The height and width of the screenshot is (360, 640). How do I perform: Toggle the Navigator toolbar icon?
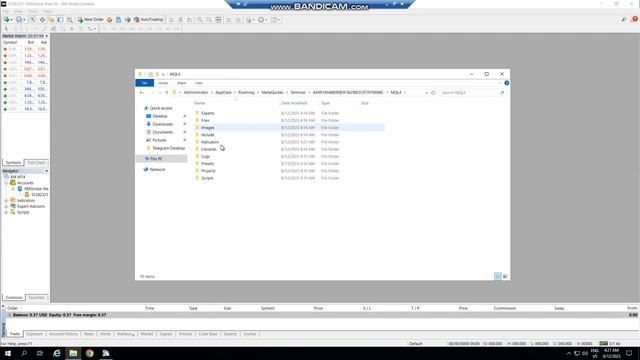pos(51,20)
